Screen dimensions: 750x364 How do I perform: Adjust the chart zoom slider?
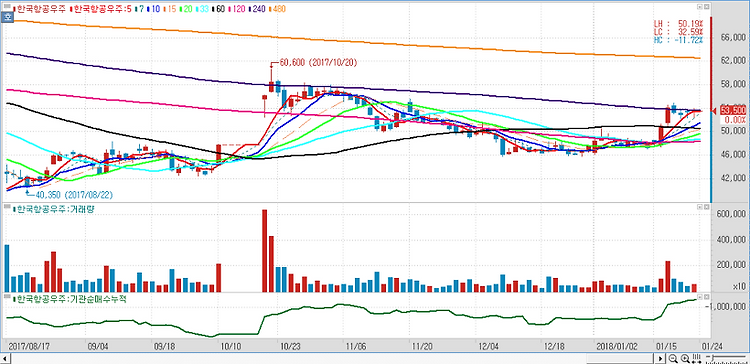pyautogui.click(x=727, y=358)
